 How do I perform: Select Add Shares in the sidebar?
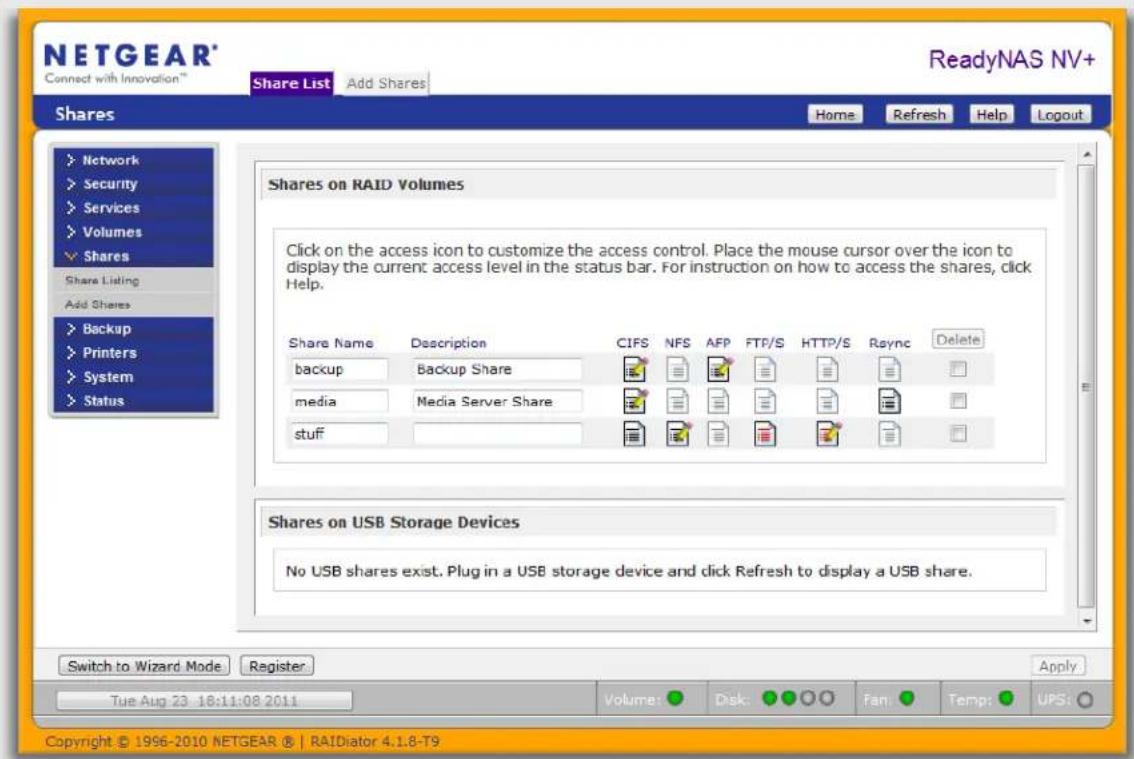(x=134, y=305)
